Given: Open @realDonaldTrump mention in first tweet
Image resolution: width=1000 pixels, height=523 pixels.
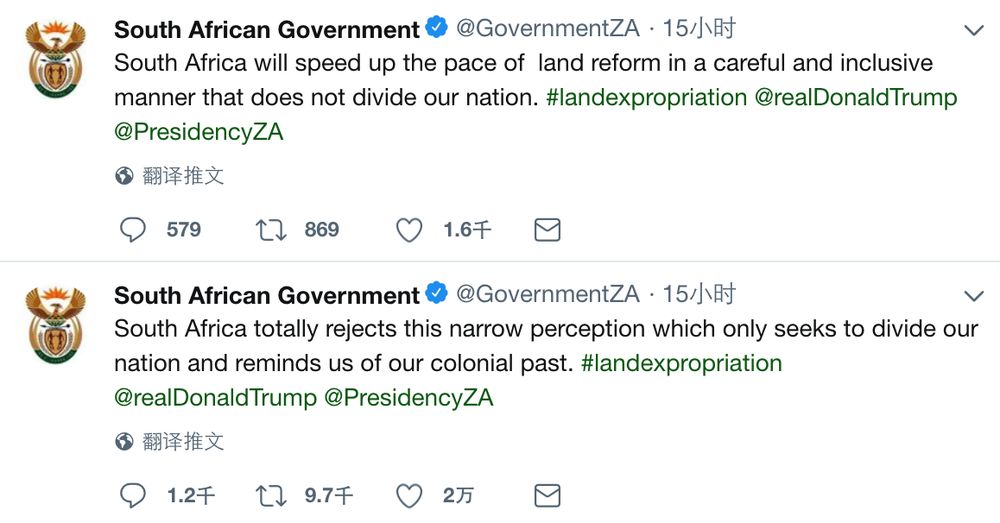Looking at the screenshot, I should [856, 97].
